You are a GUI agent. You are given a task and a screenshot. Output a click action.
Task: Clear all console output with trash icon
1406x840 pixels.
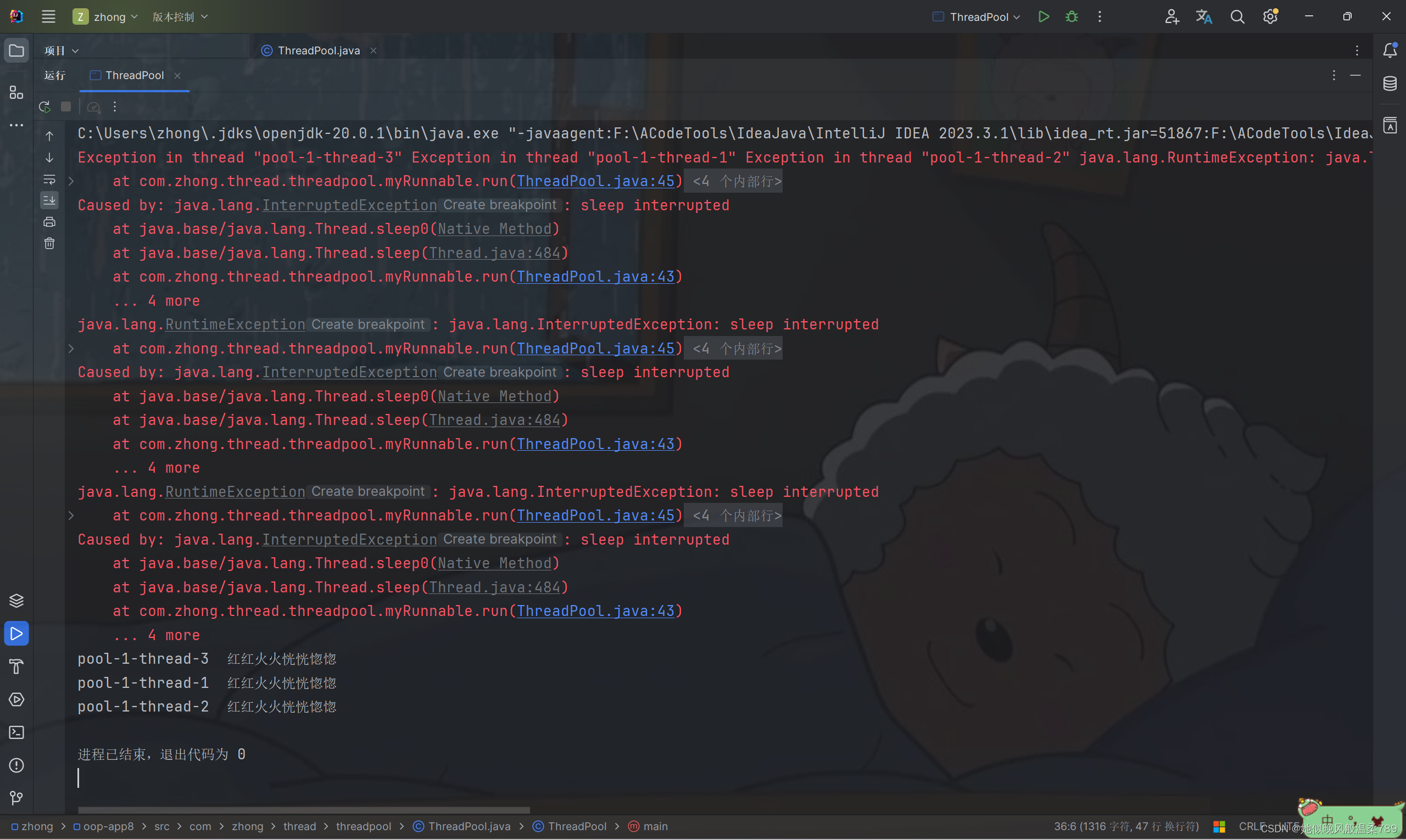point(49,243)
